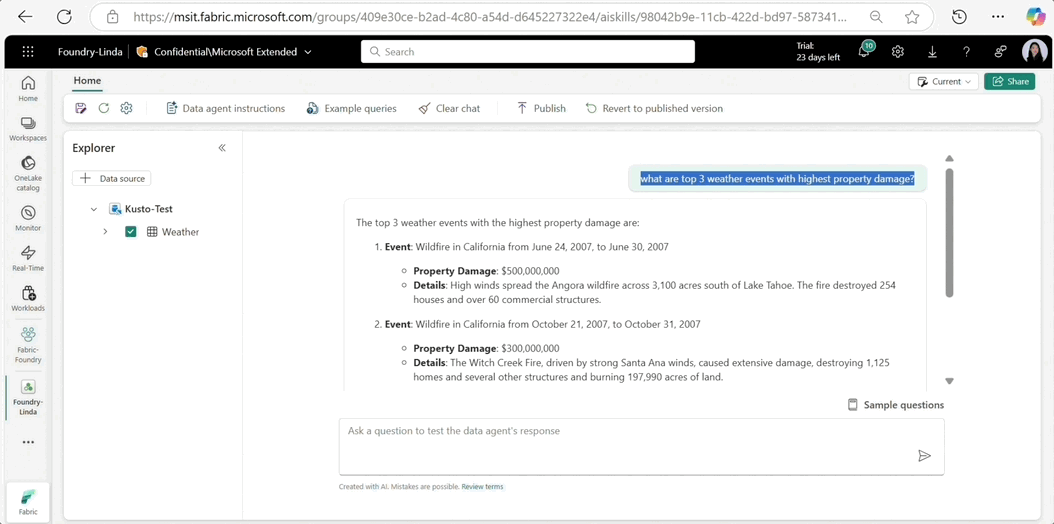This screenshot has height=524, width=1054.
Task: Open data agent settings gear in toolbar
Action: pos(126,108)
